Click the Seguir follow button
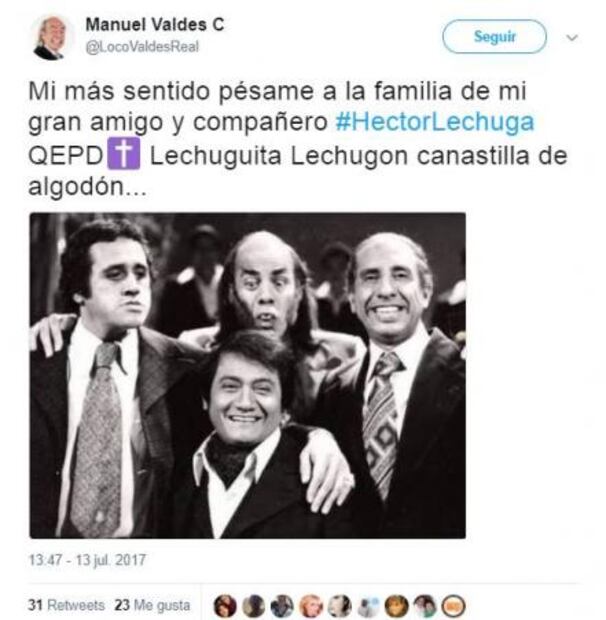Screen dimensions: 606x620 point(494,37)
